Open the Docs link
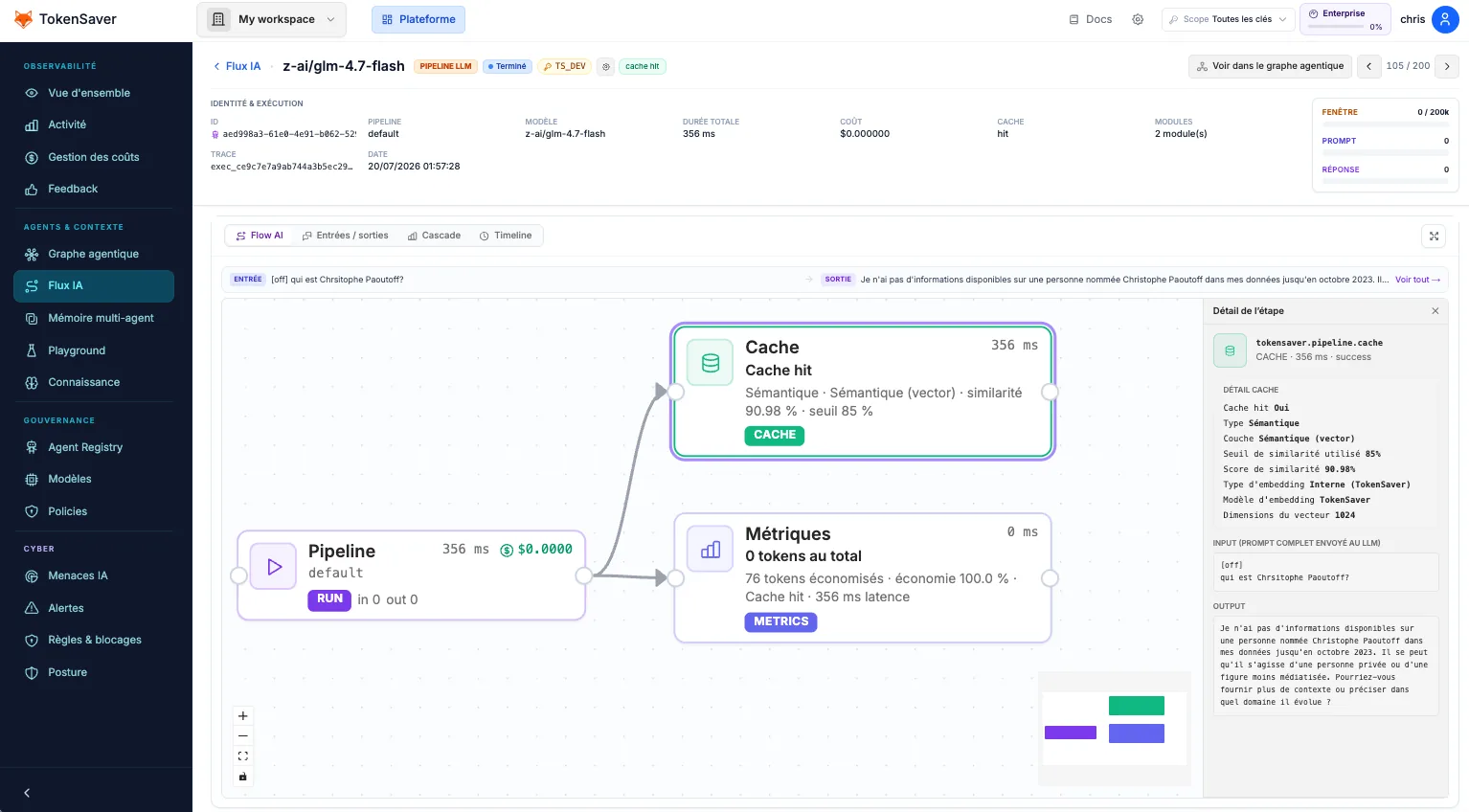Viewport: 1469px width, 812px height. coord(1090,19)
